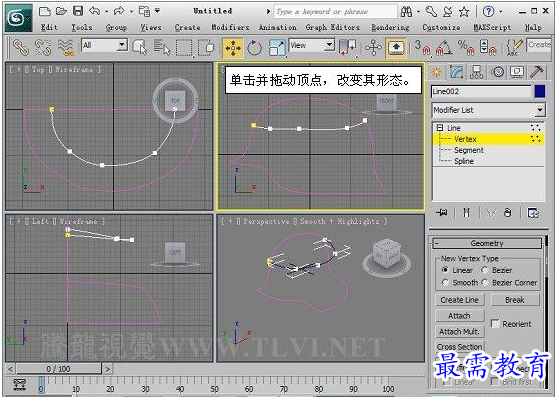Collapse the Line modifier tree
The image size is (557, 397).
click(440, 127)
